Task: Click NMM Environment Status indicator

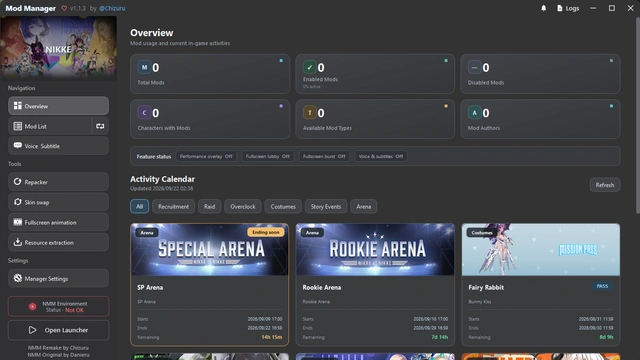Action: 58,307
